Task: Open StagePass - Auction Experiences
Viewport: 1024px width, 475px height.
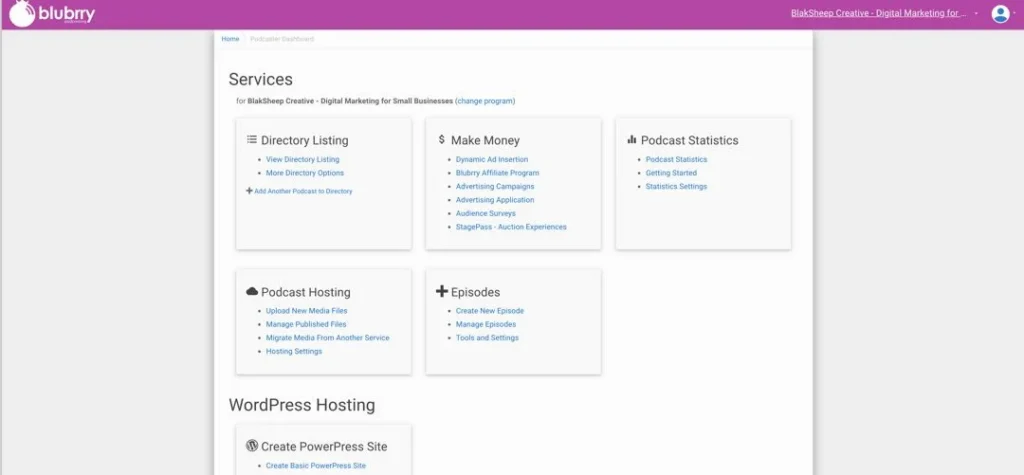Action: pyautogui.click(x=511, y=227)
